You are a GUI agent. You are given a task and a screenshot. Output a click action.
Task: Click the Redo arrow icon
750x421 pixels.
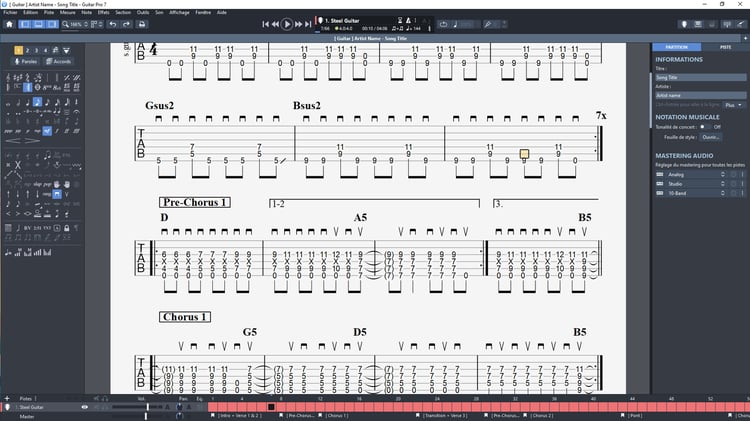(x=126, y=24)
